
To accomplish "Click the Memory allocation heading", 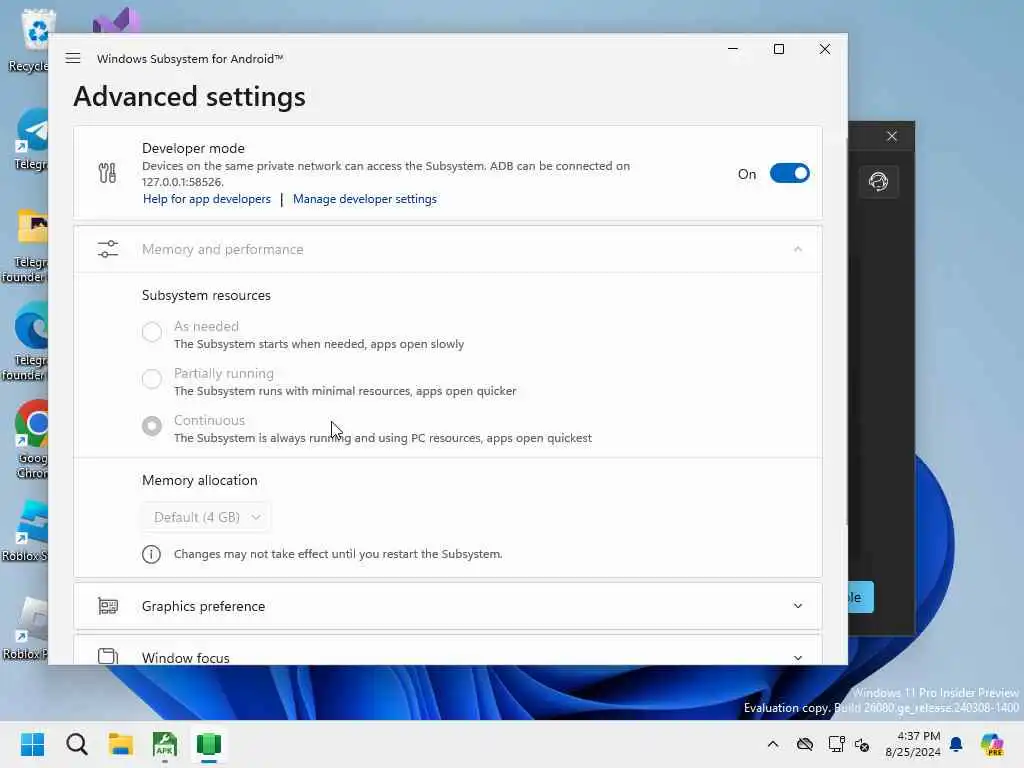I will [200, 480].
